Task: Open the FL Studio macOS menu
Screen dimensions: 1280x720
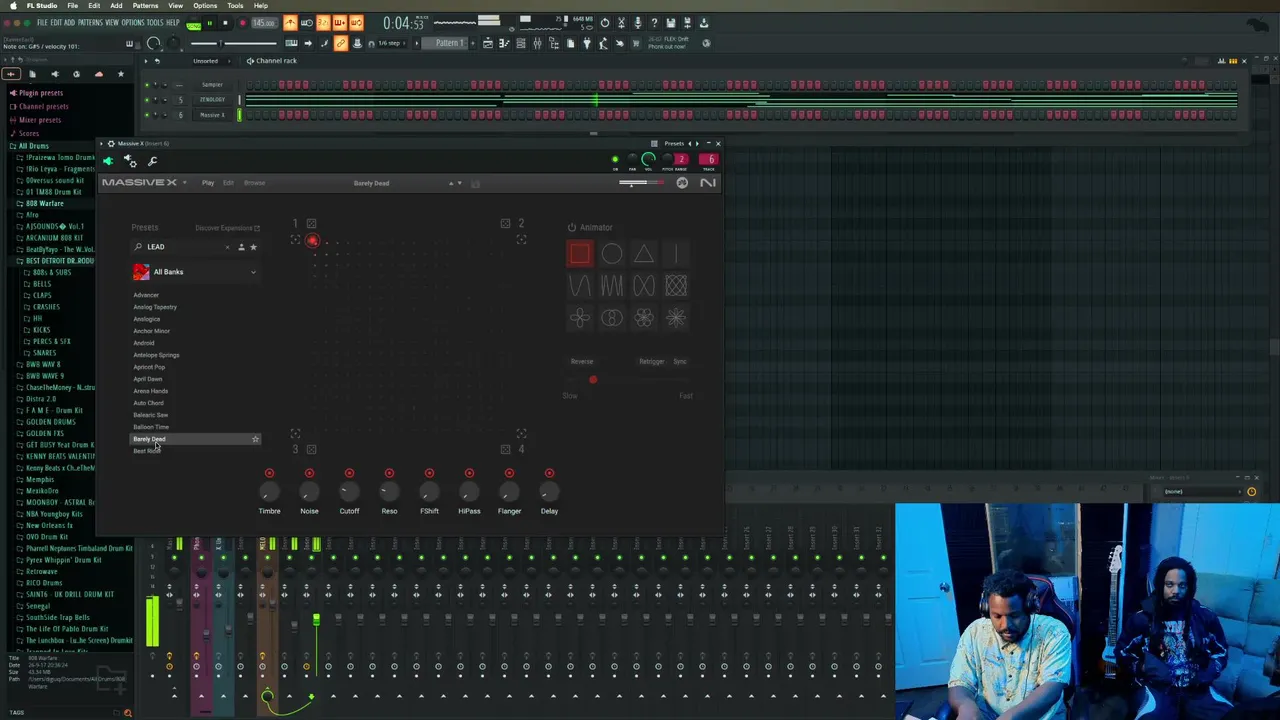Action: (x=42, y=5)
